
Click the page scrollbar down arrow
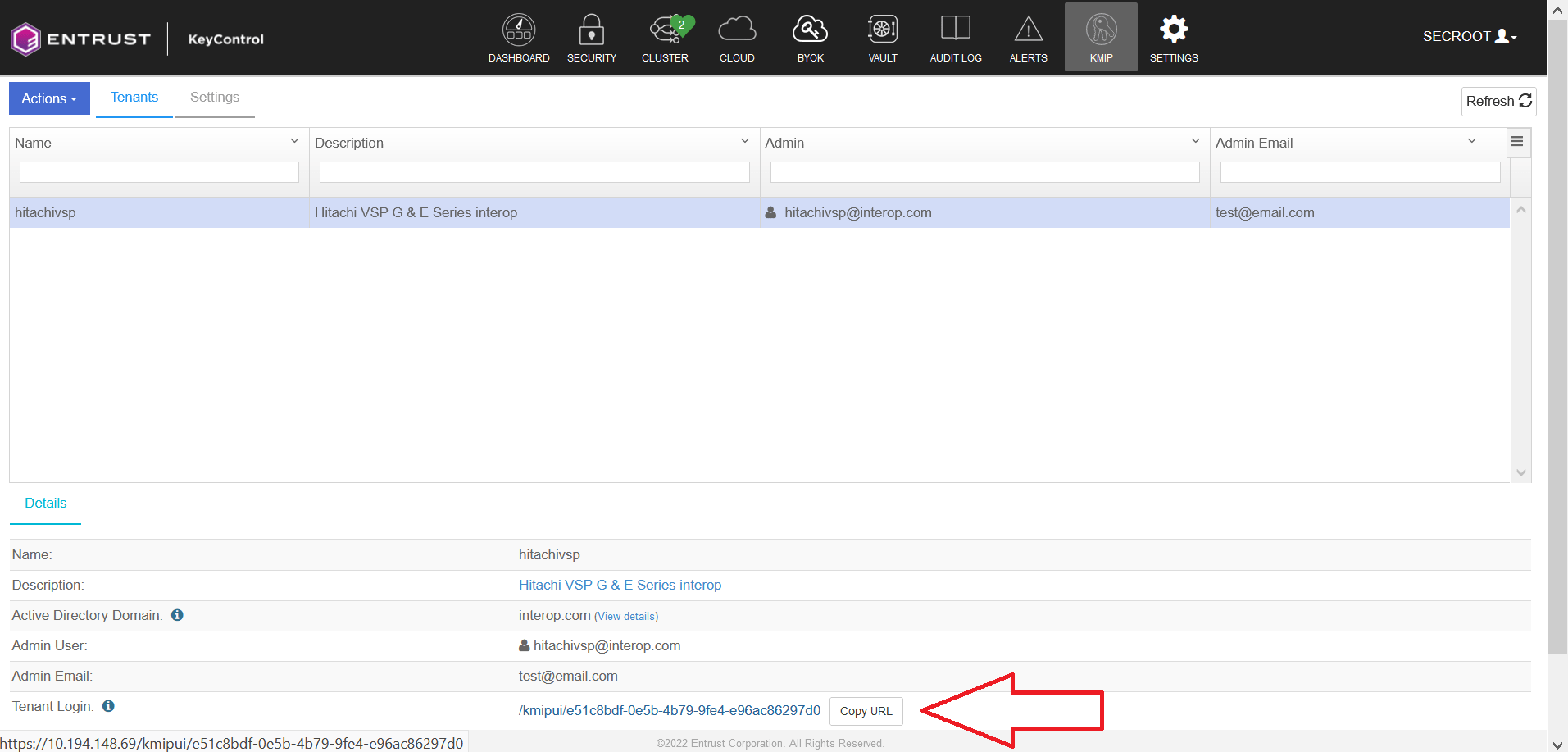click(x=1557, y=744)
